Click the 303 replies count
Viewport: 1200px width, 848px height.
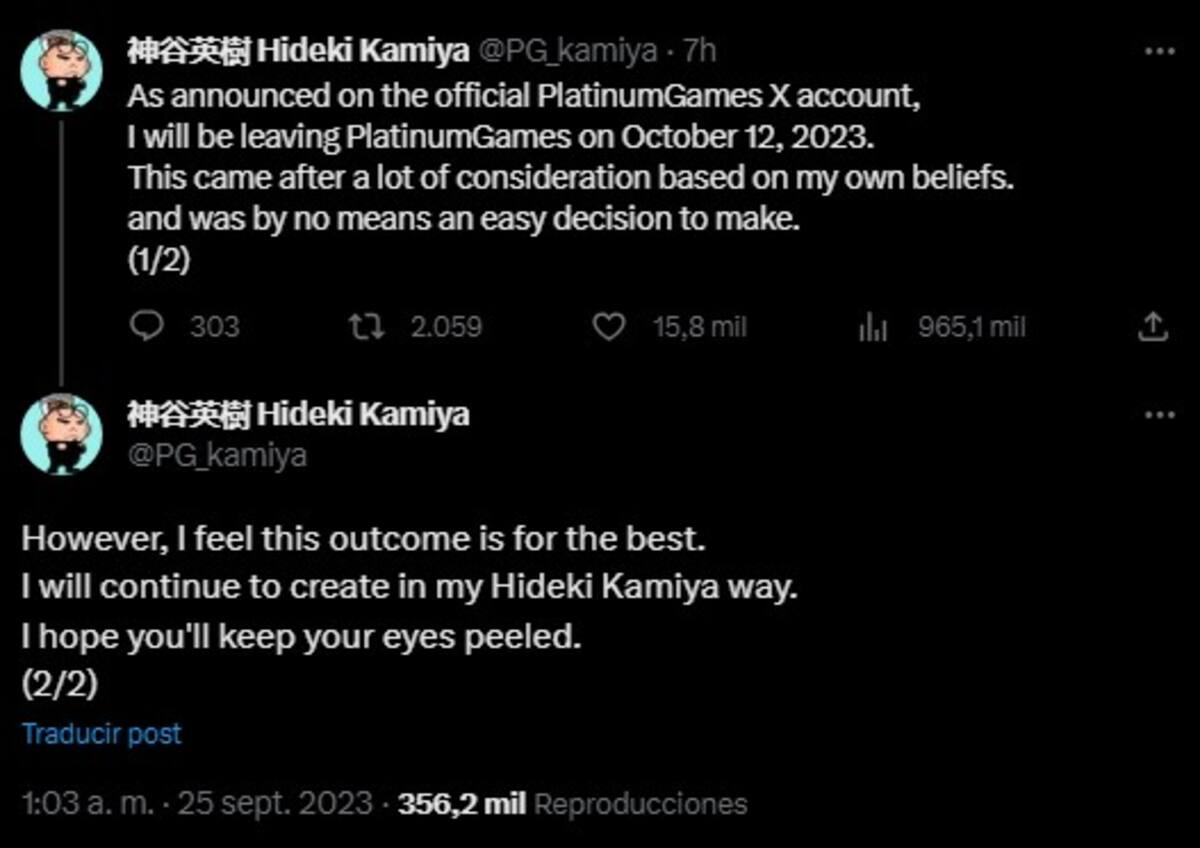click(215, 327)
